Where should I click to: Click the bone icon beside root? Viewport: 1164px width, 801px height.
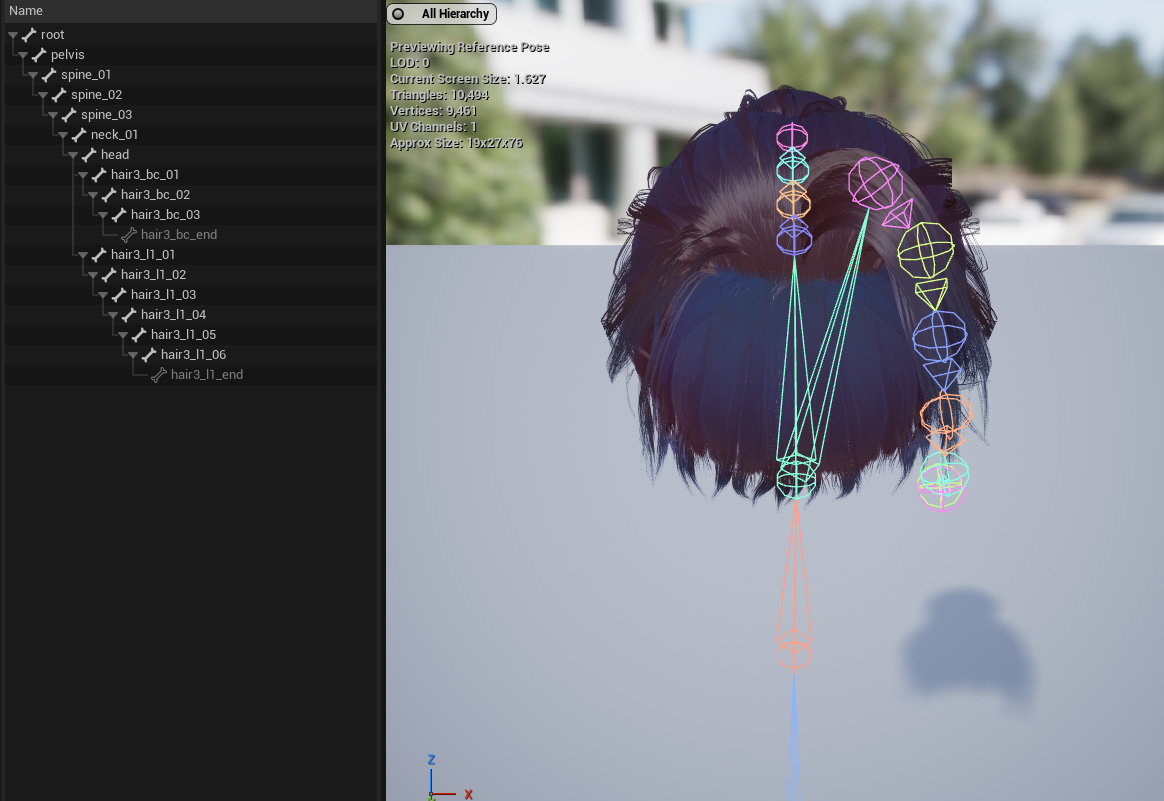[29, 35]
